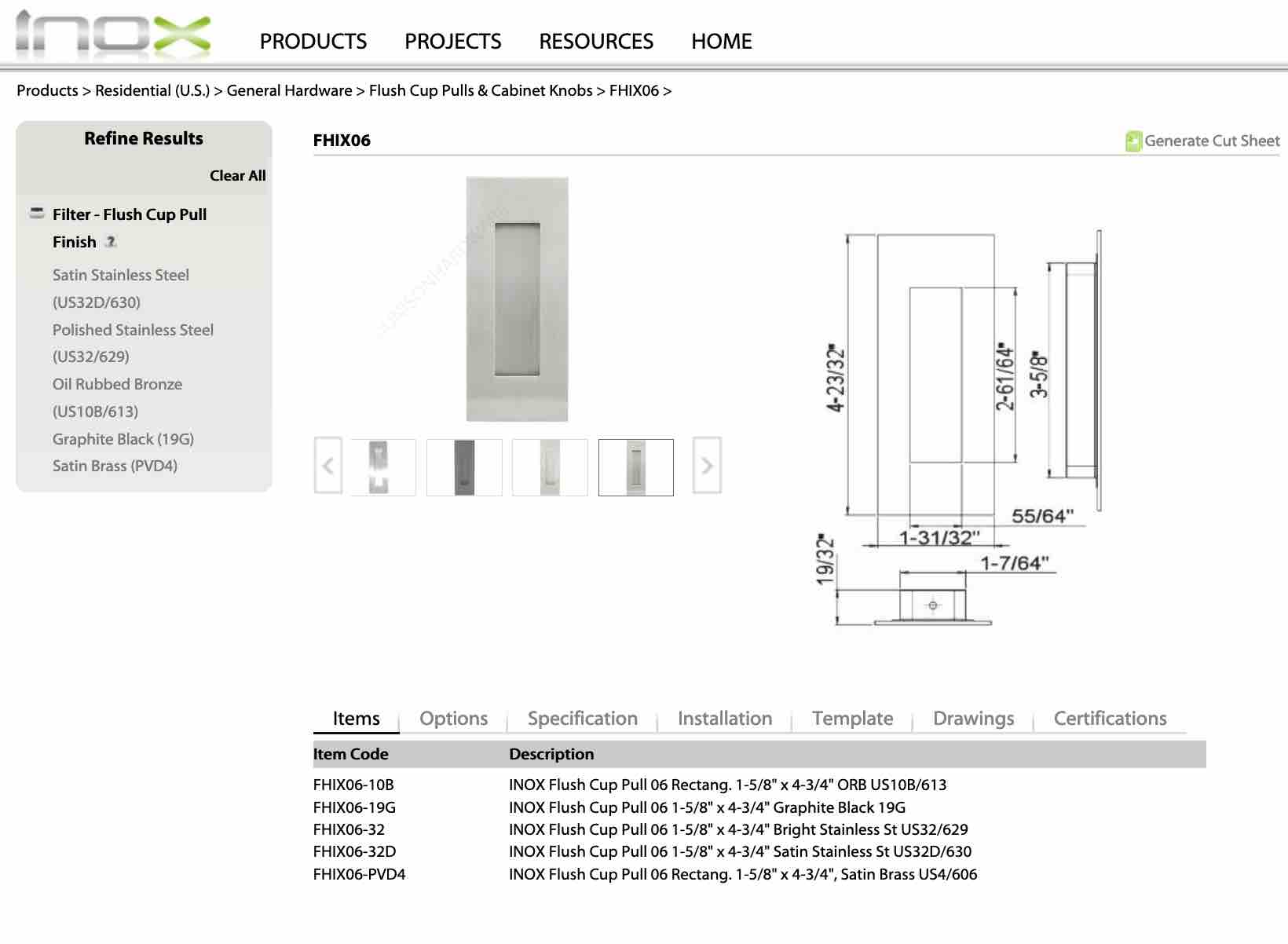Screen dimensions: 1288x944
Task: Switch to the Drawings tab
Action: [973, 719]
